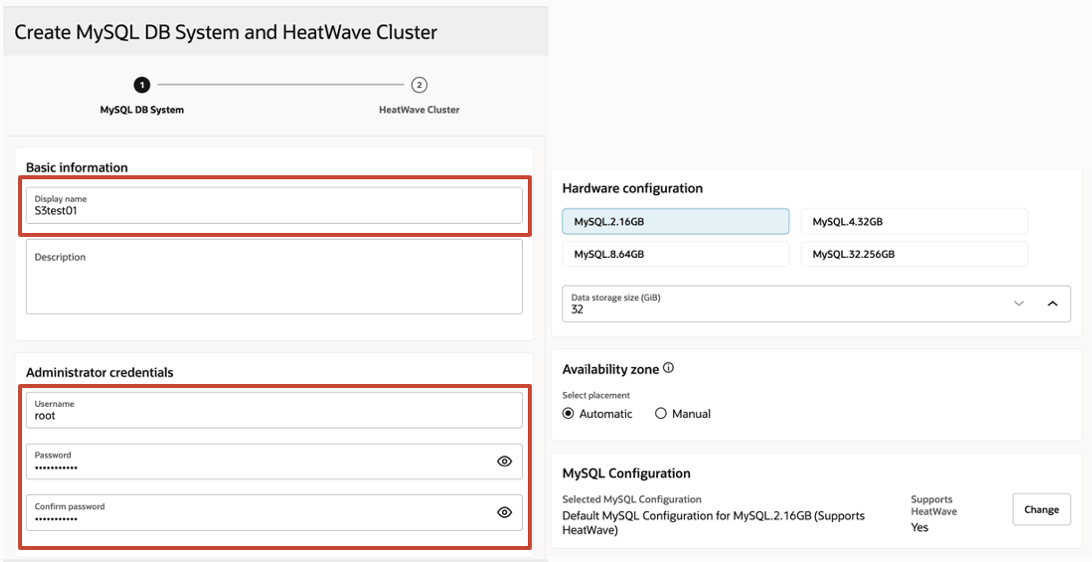Go to step 2 HeatWave Cluster circle
Image resolution: width=1092 pixels, height=562 pixels.
tap(419, 85)
